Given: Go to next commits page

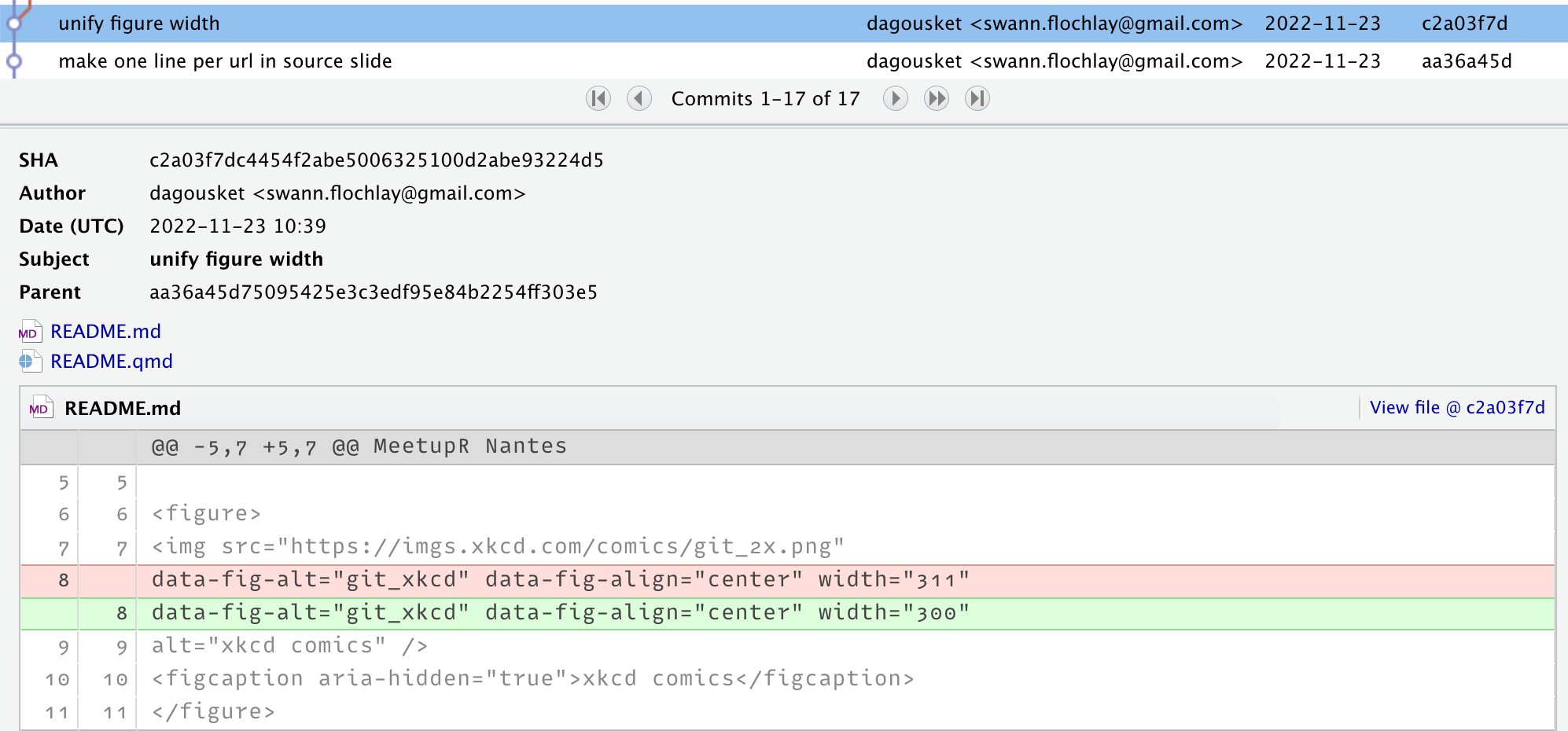Looking at the screenshot, I should 895,98.
